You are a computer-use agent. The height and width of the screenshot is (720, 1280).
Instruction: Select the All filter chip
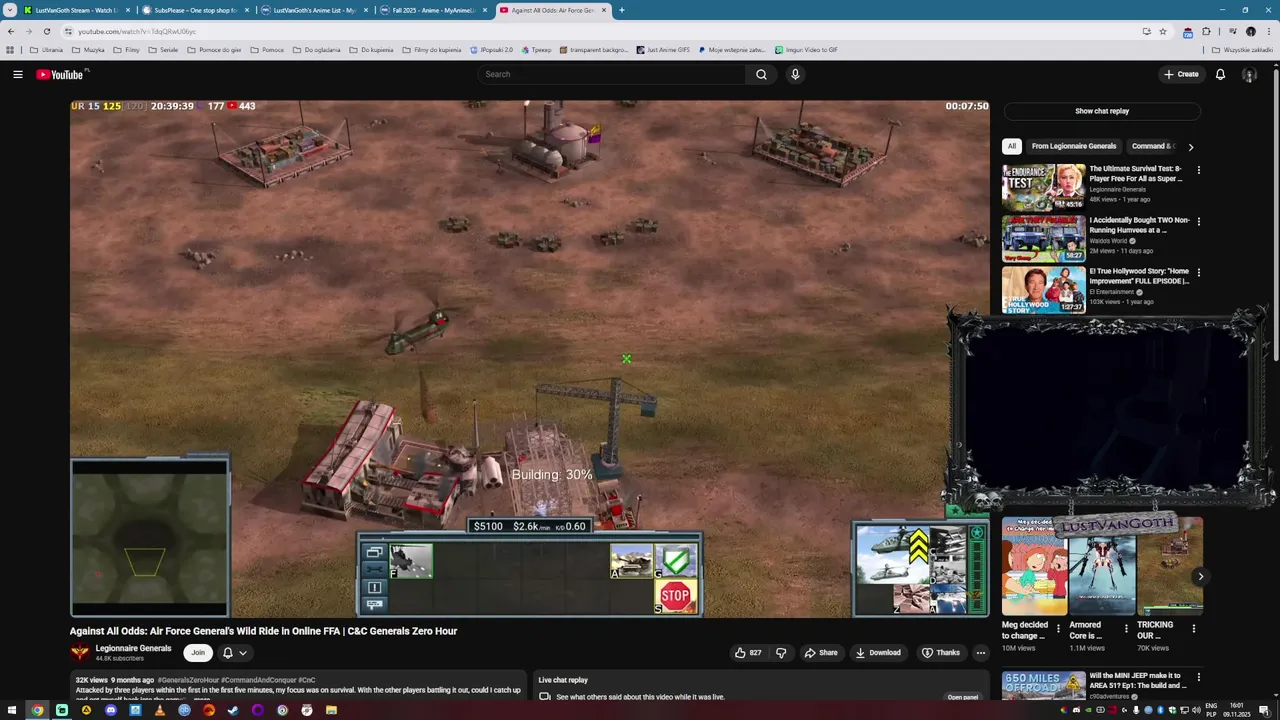click(x=1011, y=146)
